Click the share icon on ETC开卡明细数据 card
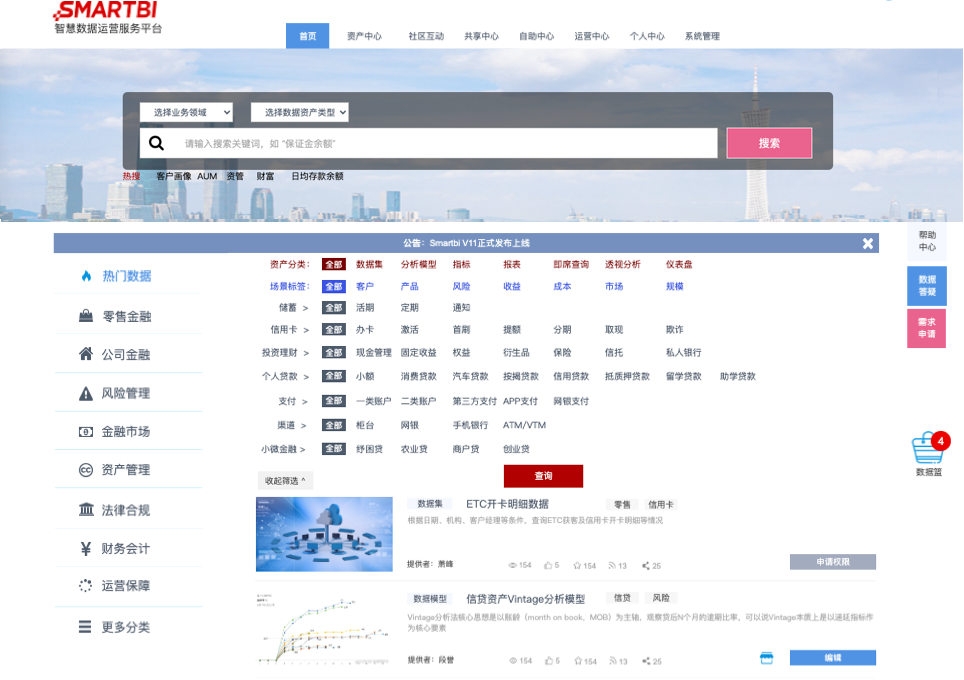The height and width of the screenshot is (680, 964). click(646, 565)
